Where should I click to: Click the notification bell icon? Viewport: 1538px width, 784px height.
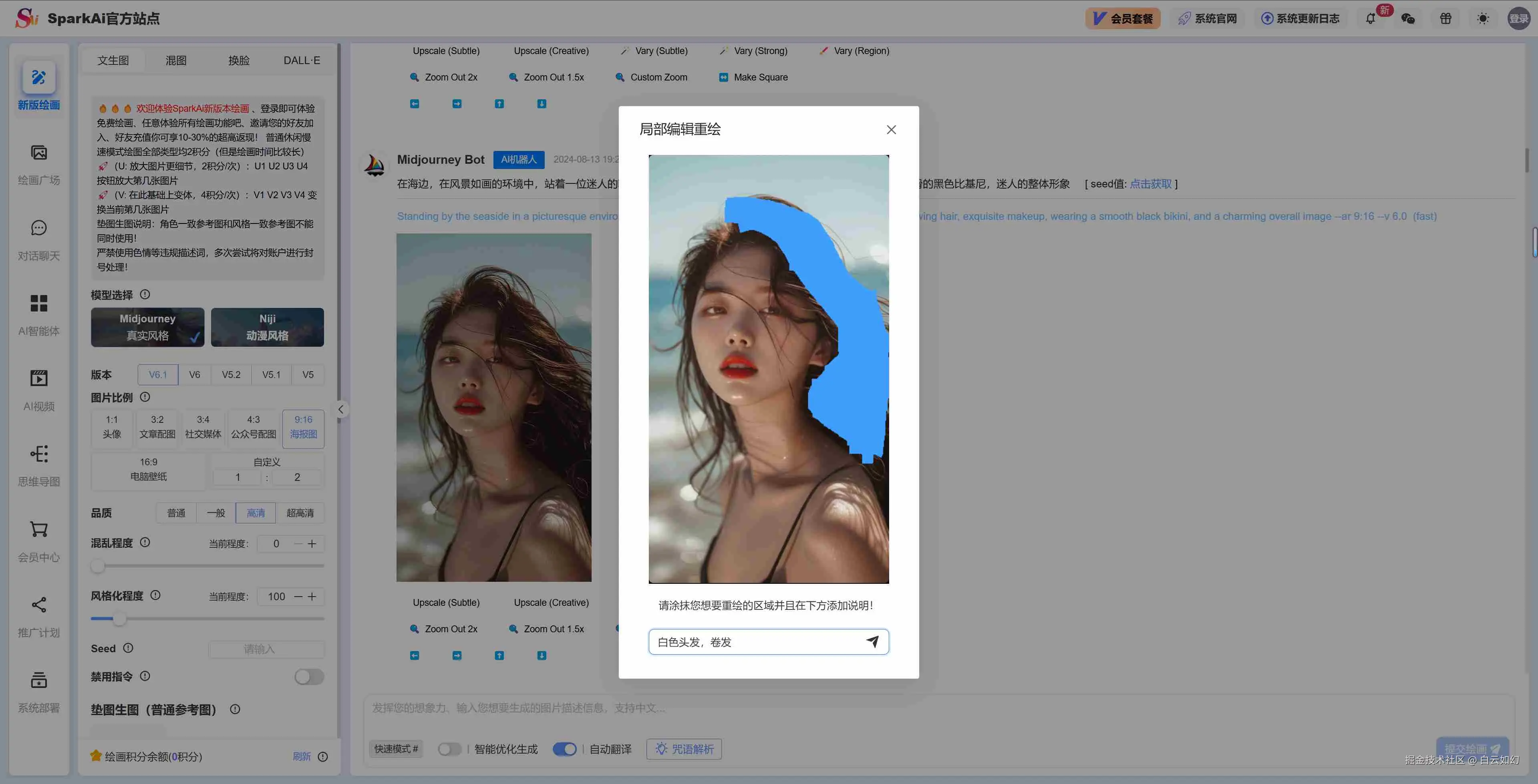pos(1370,18)
